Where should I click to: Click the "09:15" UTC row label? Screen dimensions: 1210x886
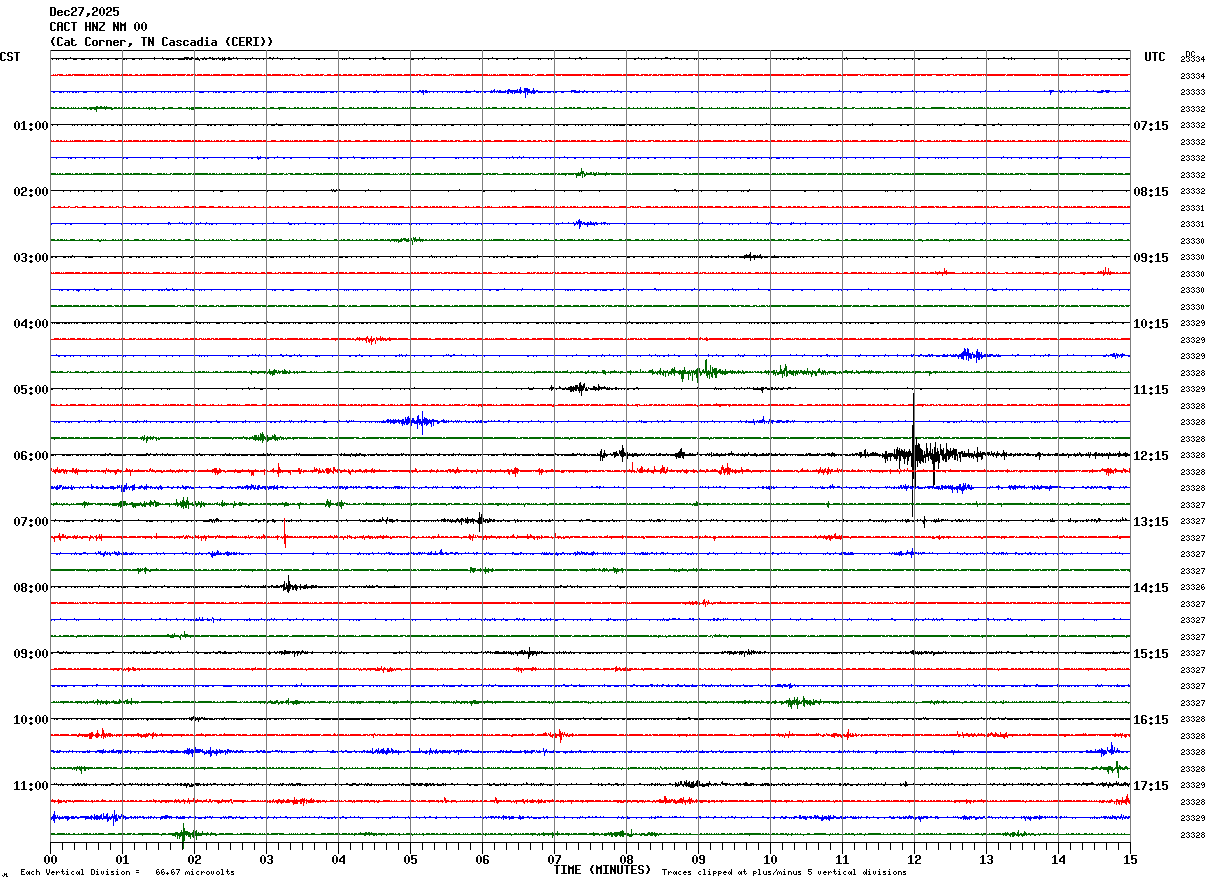click(1151, 258)
